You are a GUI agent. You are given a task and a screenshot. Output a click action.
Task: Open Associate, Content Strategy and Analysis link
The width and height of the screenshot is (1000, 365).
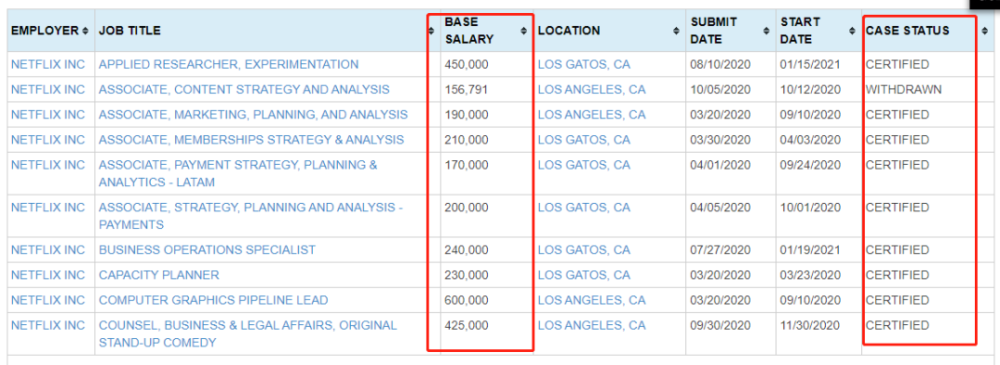point(244,89)
